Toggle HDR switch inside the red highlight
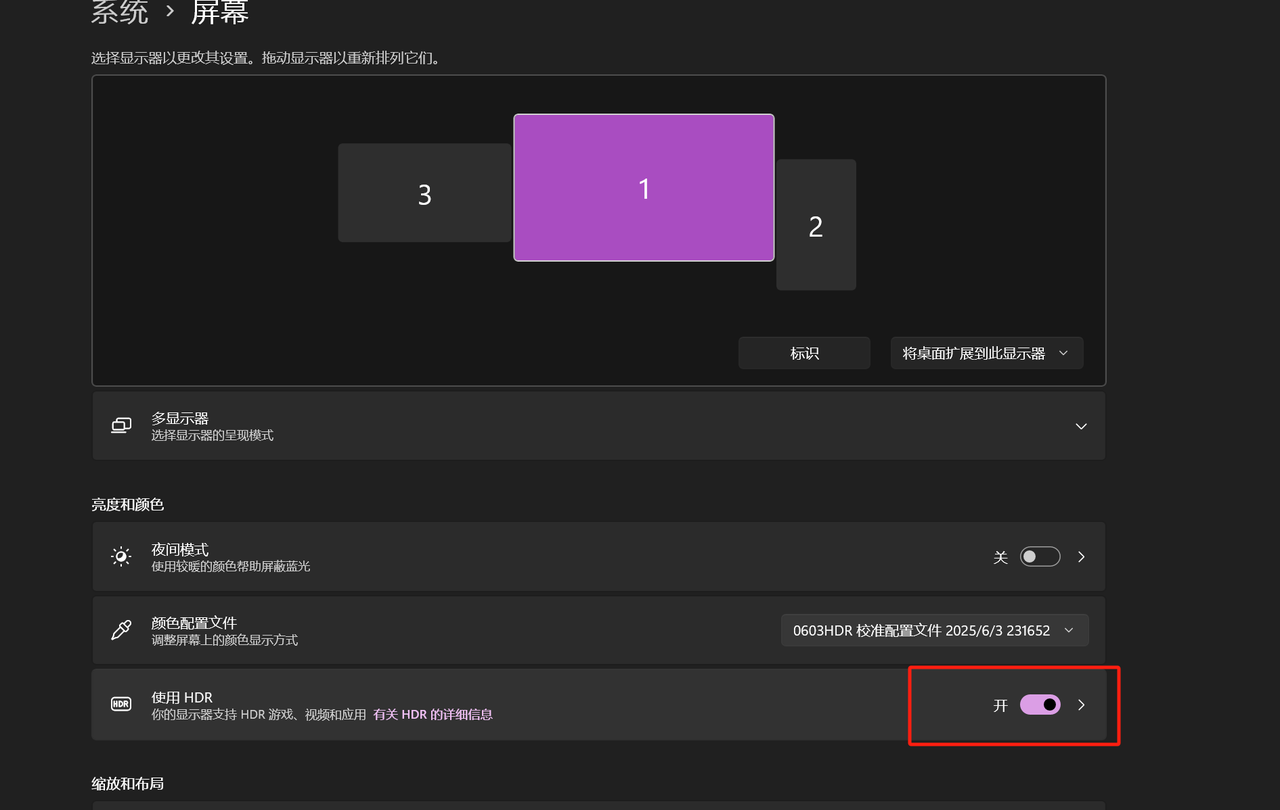This screenshot has width=1280, height=810. (1040, 704)
